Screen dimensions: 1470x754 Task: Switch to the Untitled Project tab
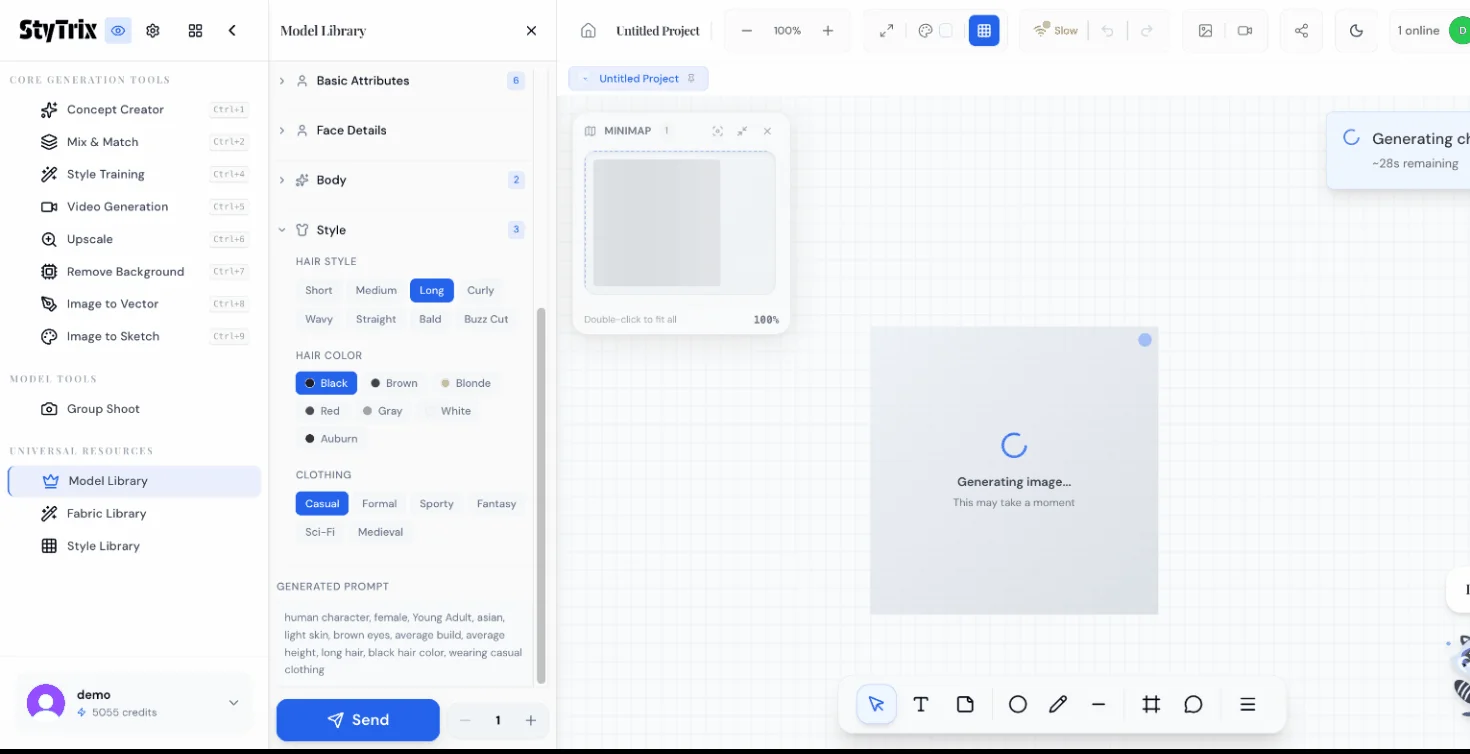click(x=638, y=79)
